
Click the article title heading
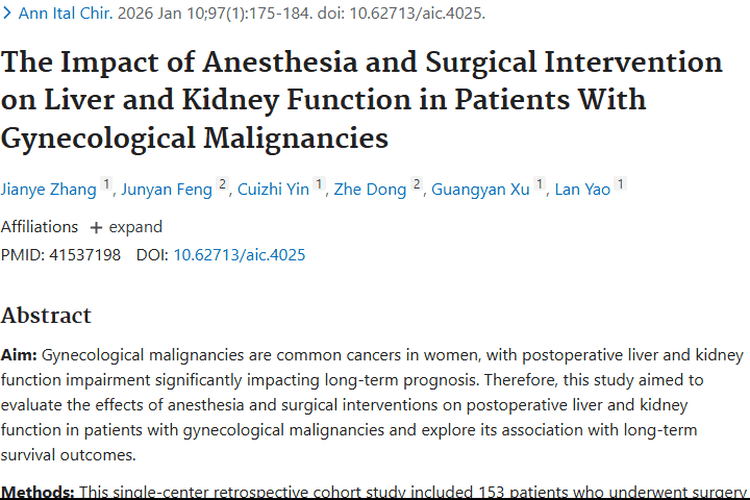click(360, 99)
